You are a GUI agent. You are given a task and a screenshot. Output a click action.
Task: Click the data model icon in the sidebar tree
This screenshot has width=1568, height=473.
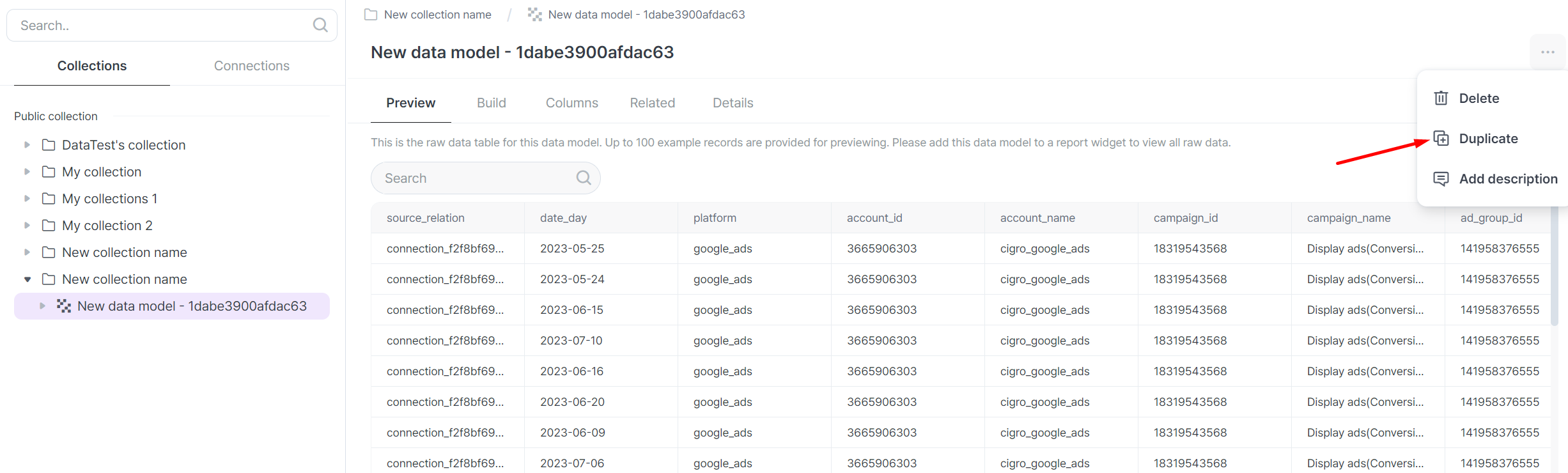pyautogui.click(x=64, y=306)
